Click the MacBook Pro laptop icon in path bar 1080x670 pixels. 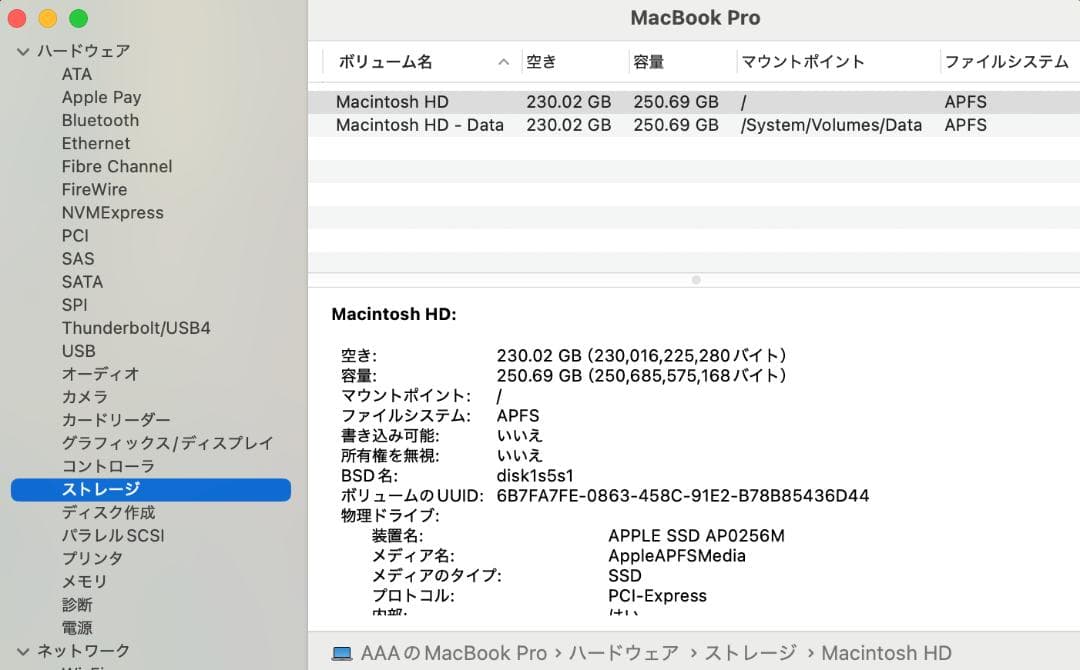[x=342, y=653]
